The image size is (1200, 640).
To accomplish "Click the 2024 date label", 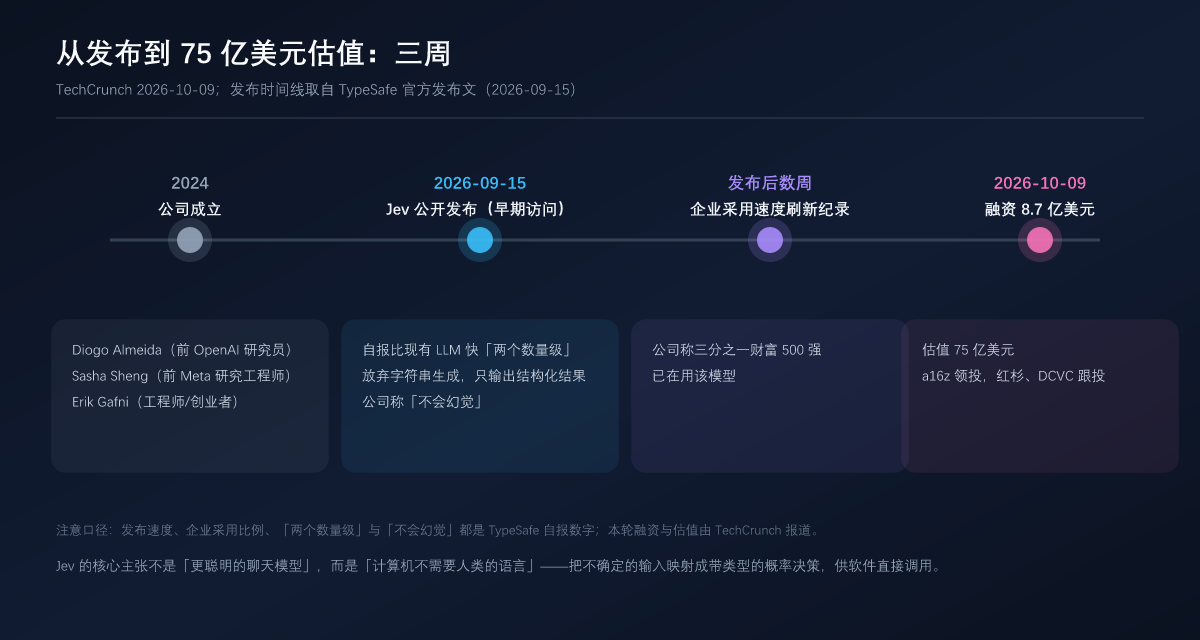I will [190, 183].
